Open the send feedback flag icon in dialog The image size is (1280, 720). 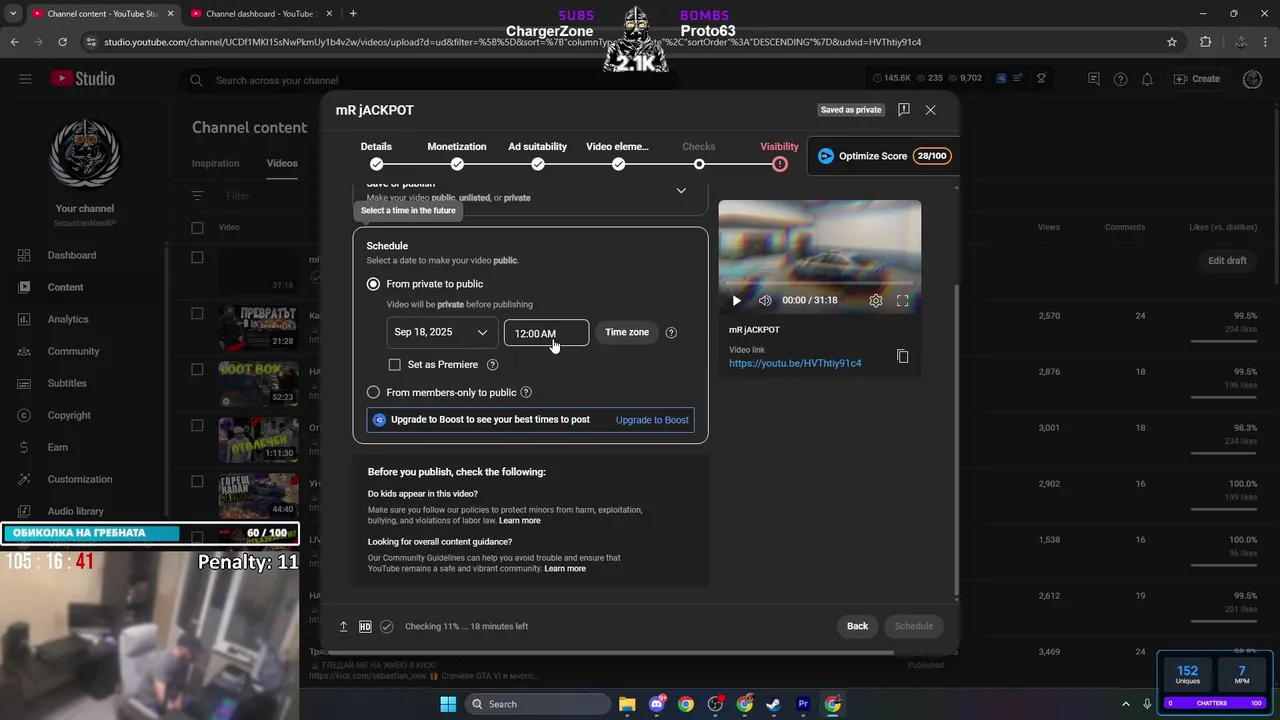(904, 110)
